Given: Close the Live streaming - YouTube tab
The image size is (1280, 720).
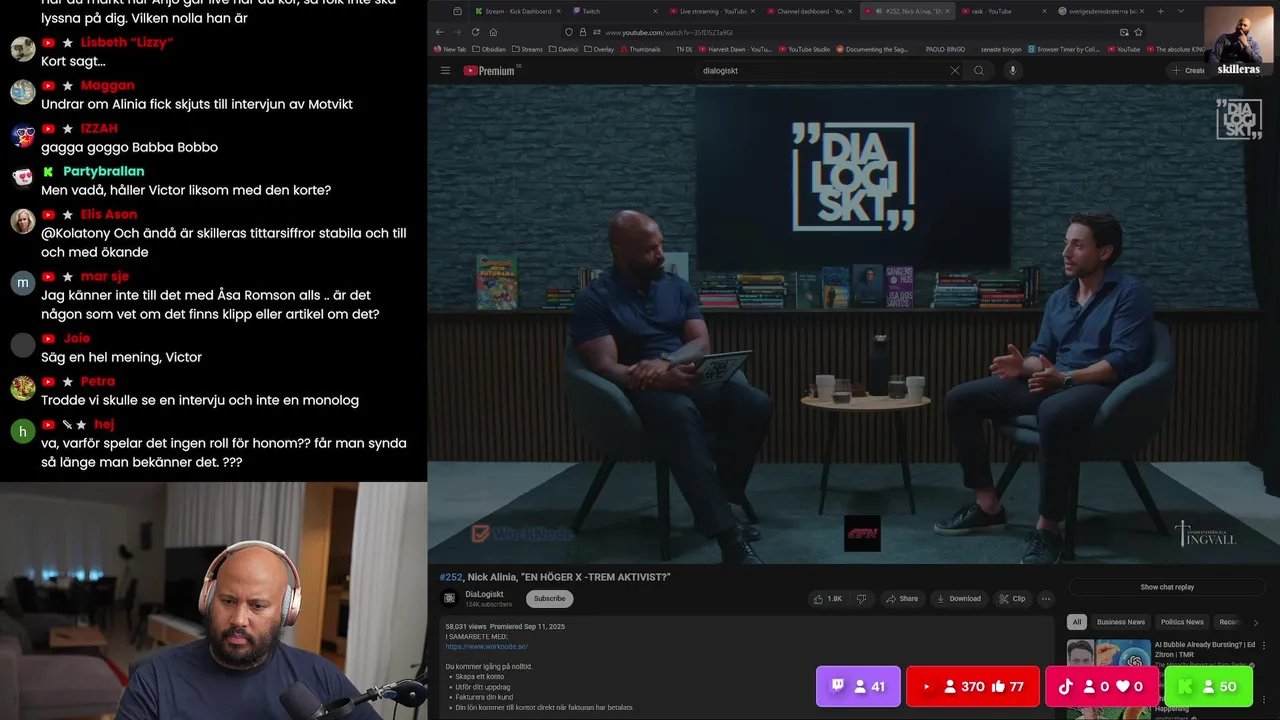Looking at the screenshot, I should point(753,11).
